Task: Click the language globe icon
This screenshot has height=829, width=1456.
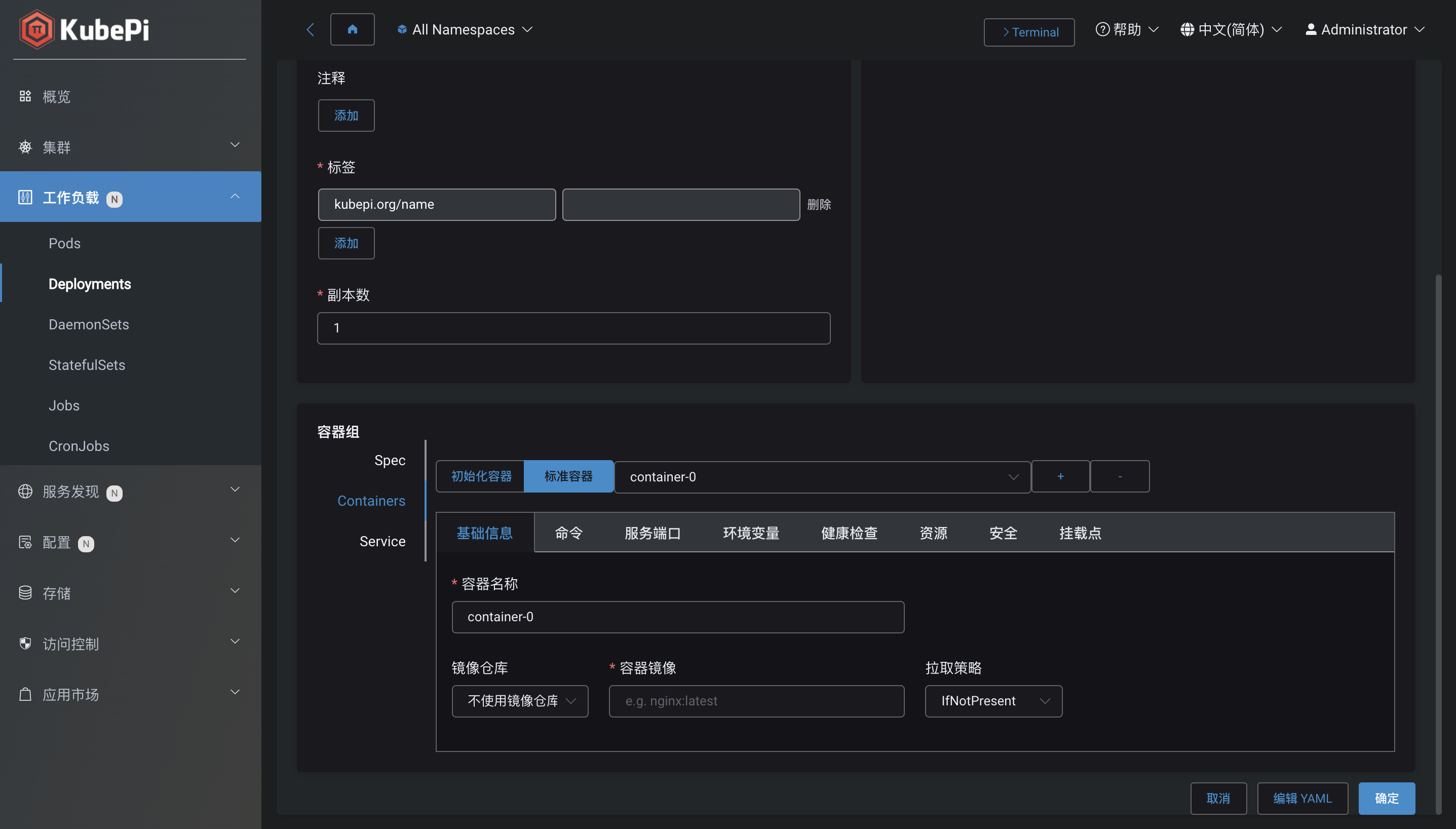Action: (x=1187, y=29)
